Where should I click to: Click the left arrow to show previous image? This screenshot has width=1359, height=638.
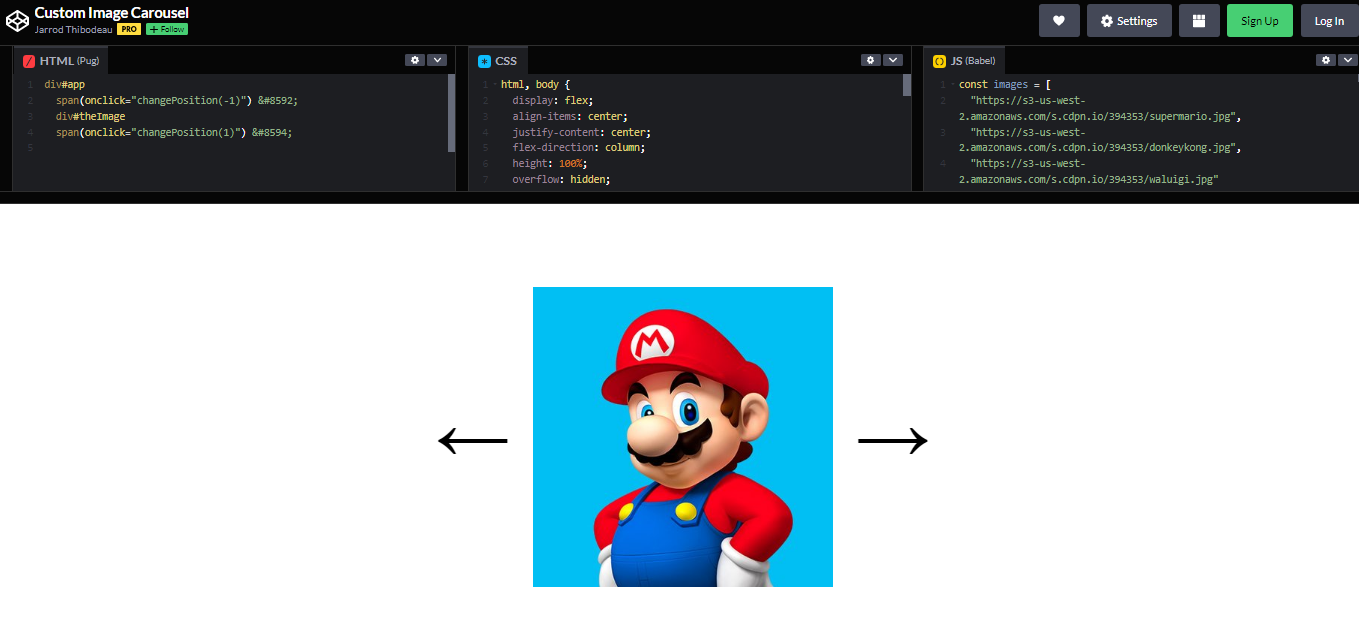[x=474, y=439]
